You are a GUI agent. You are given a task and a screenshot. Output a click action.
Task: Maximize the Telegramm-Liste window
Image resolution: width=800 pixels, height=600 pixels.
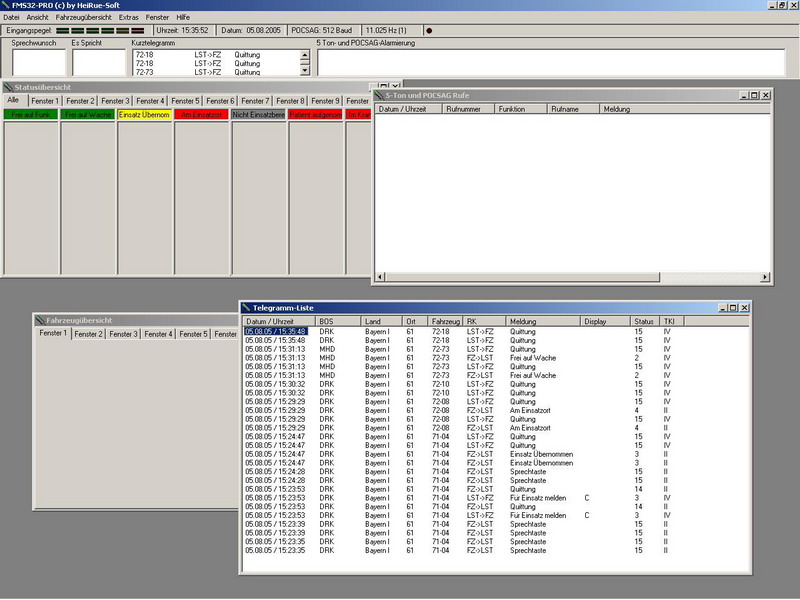(x=731, y=308)
